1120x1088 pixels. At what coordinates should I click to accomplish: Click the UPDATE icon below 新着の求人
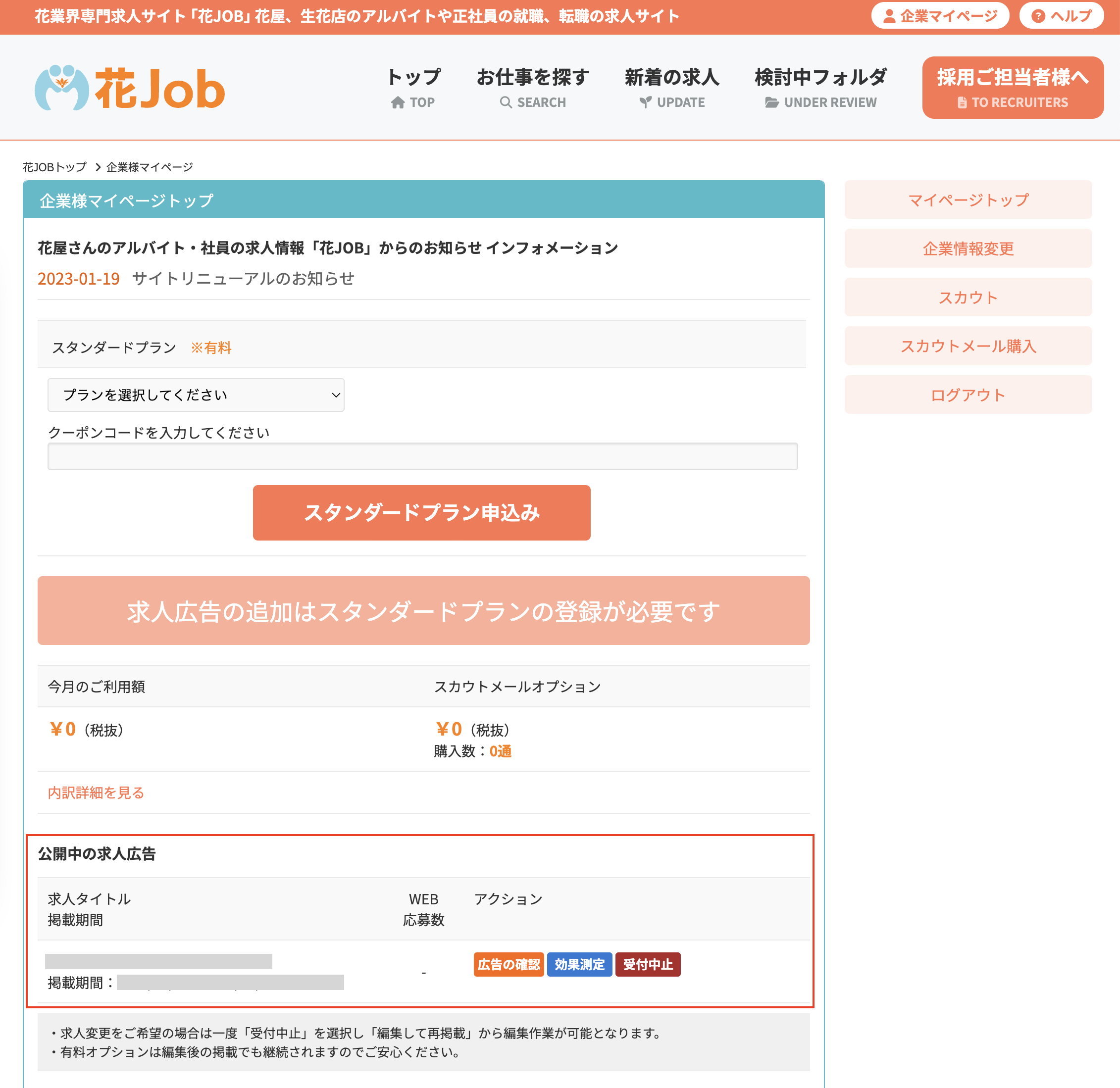(646, 103)
